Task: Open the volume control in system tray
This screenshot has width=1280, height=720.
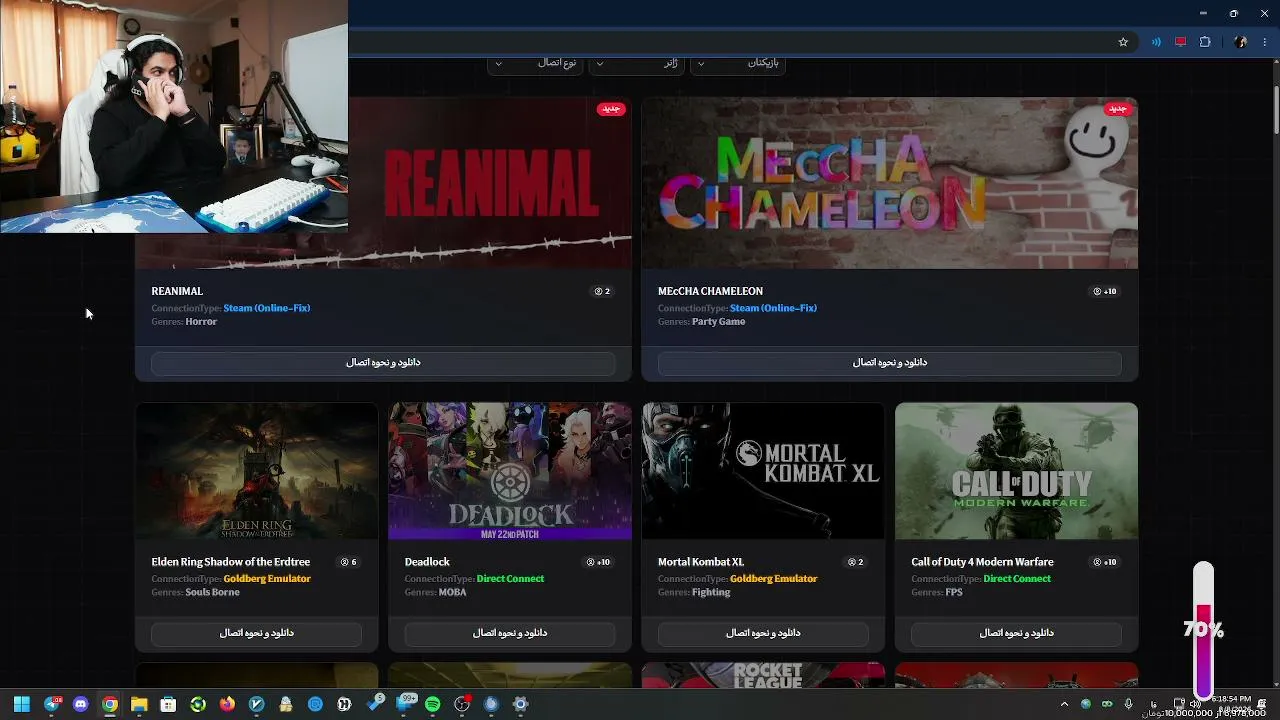Action: point(1195,704)
